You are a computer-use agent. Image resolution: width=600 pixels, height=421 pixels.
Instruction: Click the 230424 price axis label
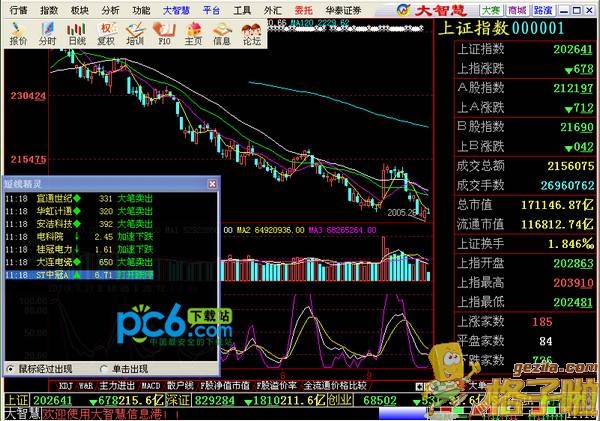click(28, 96)
